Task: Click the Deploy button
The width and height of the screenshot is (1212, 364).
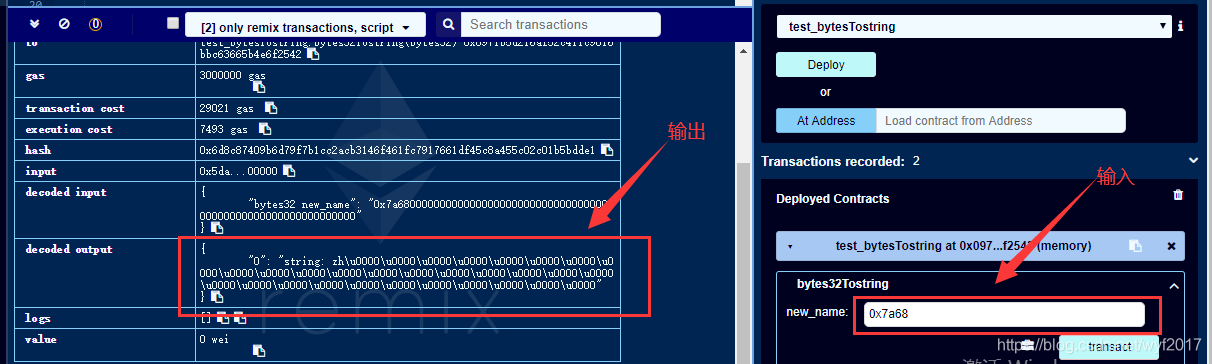Action: [x=826, y=64]
